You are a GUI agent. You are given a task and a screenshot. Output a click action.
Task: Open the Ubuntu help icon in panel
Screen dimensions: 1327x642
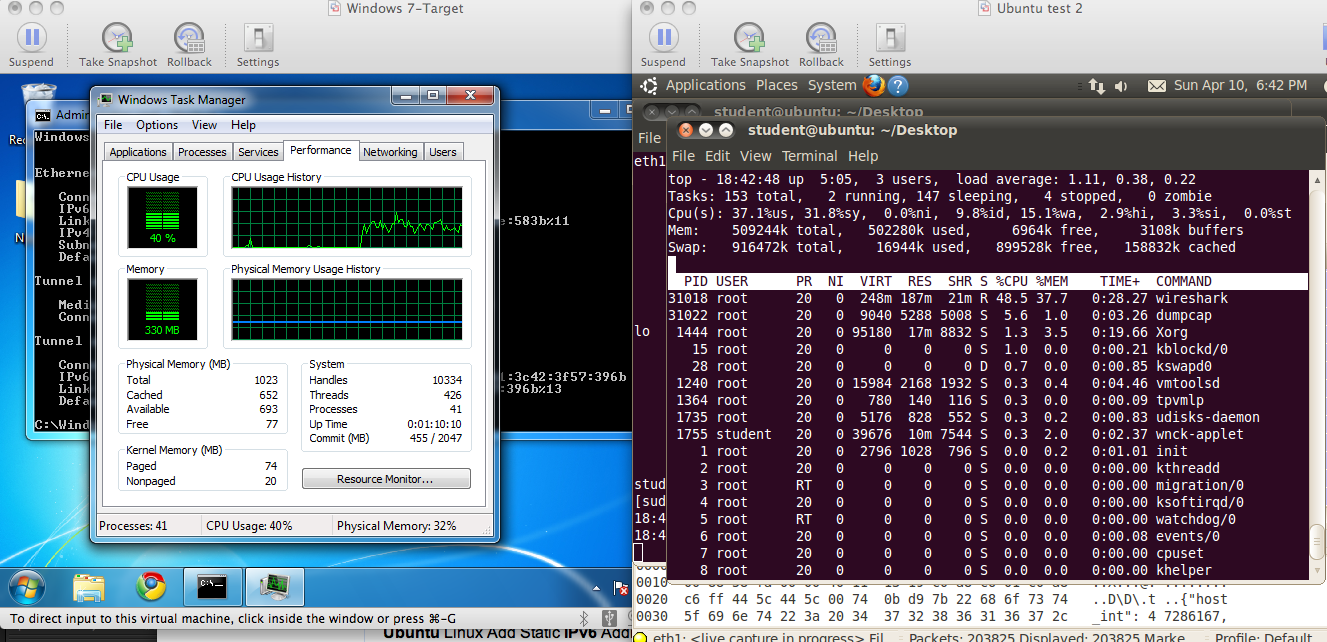[898, 86]
